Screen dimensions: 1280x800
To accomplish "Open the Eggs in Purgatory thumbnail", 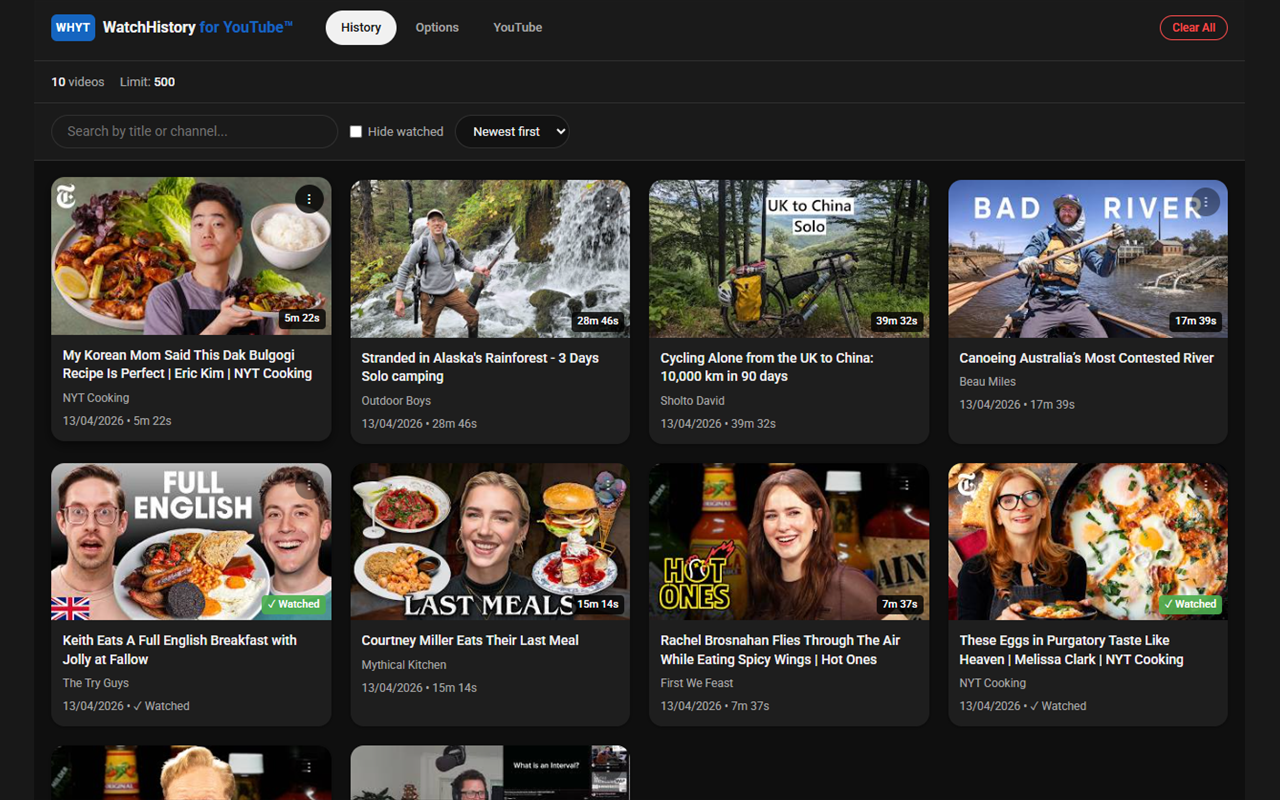I will 1088,542.
